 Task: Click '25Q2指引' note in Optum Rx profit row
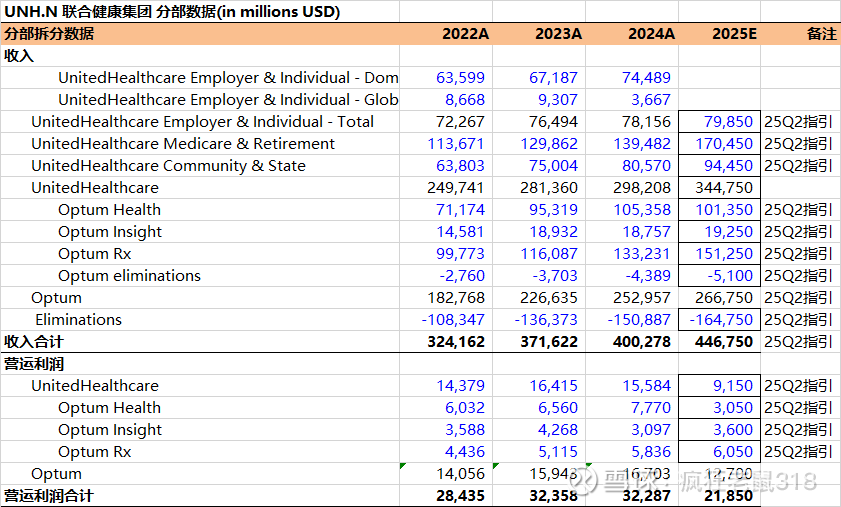click(x=798, y=452)
